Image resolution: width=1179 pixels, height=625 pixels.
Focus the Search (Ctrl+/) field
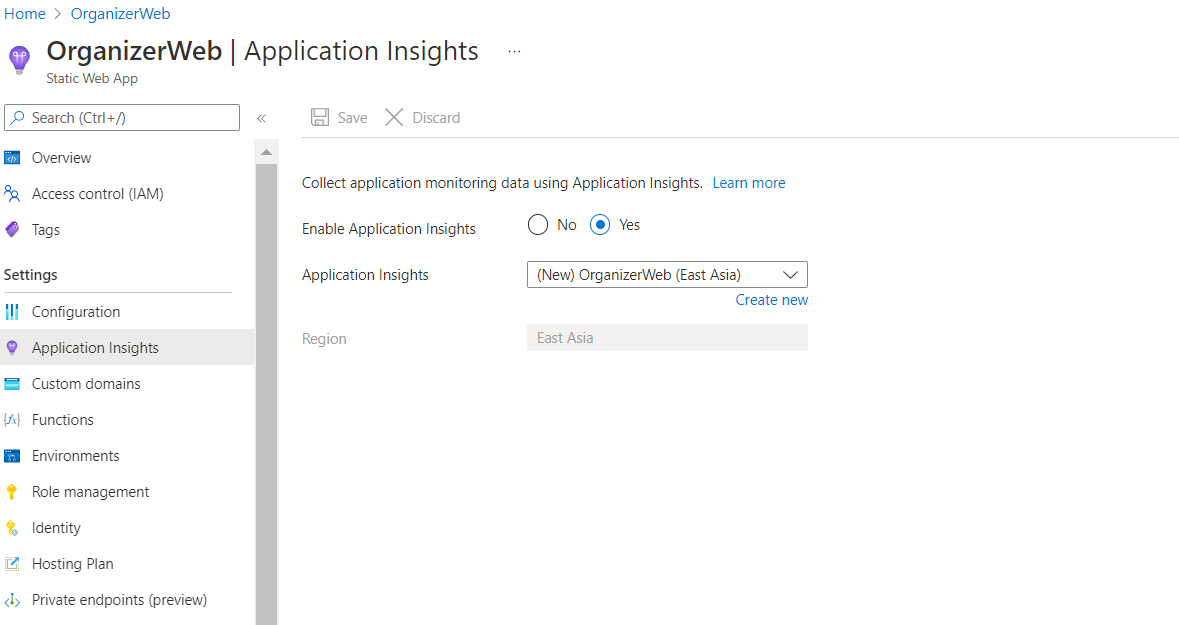pyautogui.click(x=122, y=117)
